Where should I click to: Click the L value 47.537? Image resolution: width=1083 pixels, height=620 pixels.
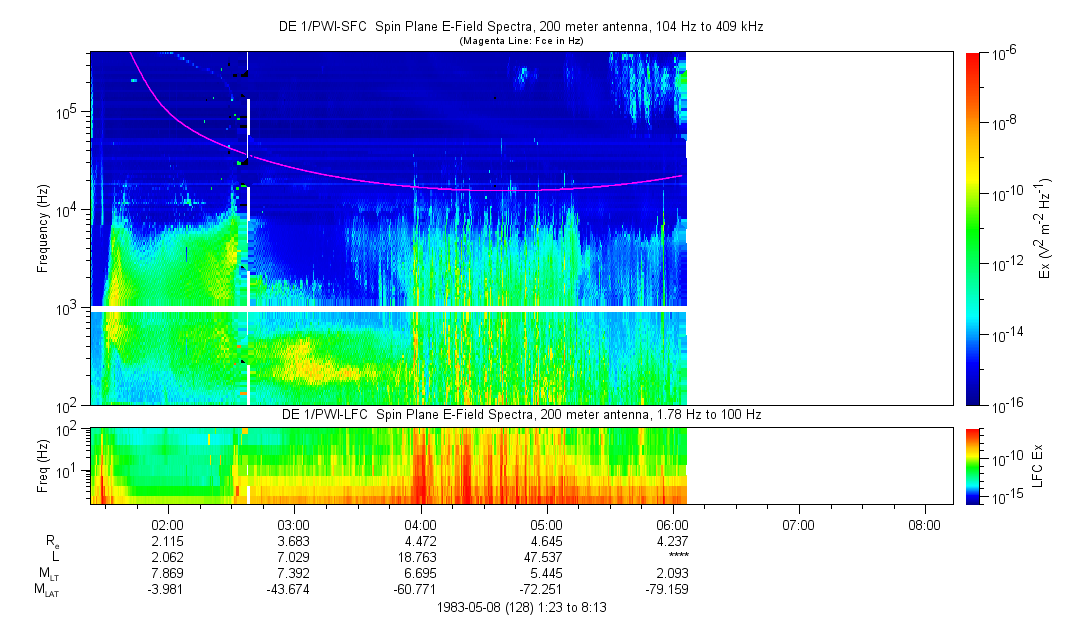pyautogui.click(x=546, y=557)
